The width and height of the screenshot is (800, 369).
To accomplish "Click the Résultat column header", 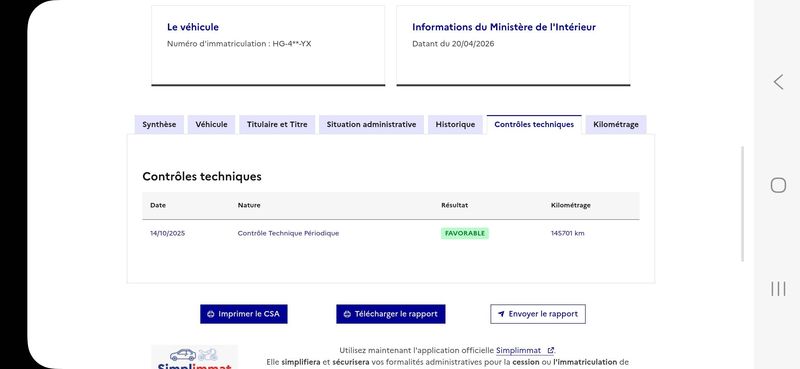I will (455, 205).
